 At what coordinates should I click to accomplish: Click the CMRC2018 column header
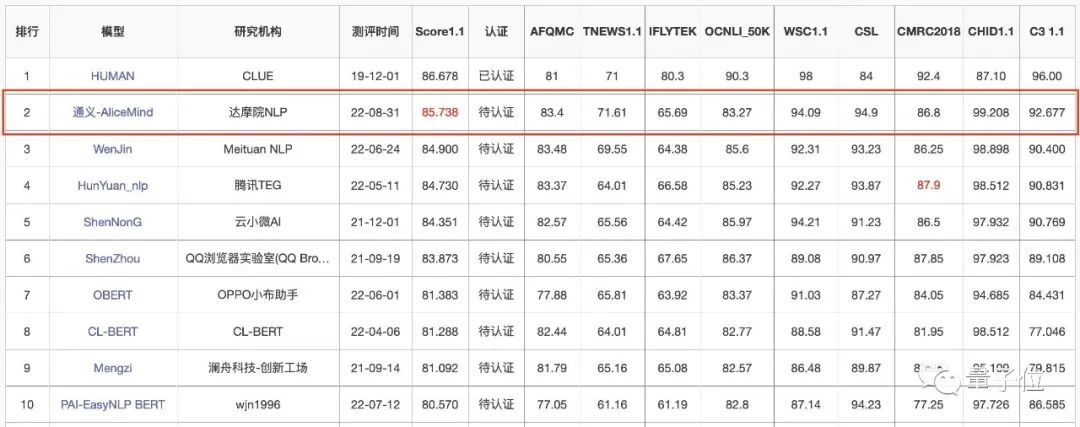(x=929, y=31)
